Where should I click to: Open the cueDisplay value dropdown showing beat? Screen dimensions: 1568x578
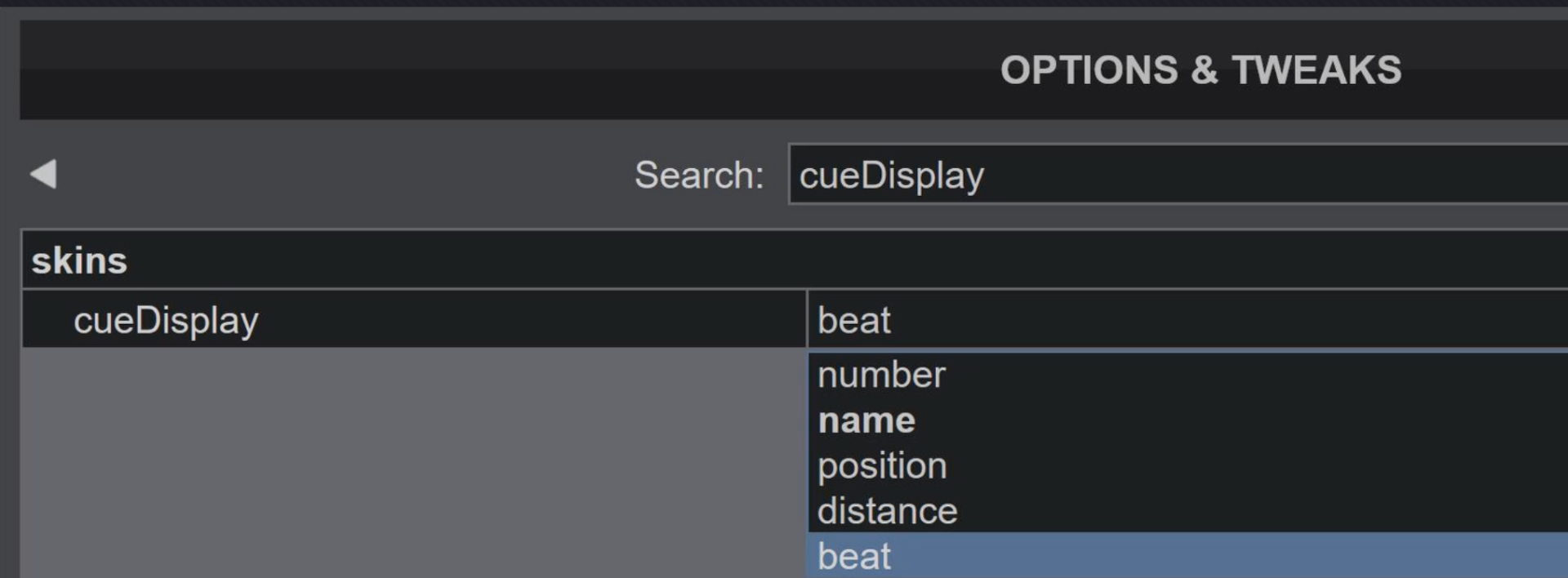click(x=1187, y=319)
